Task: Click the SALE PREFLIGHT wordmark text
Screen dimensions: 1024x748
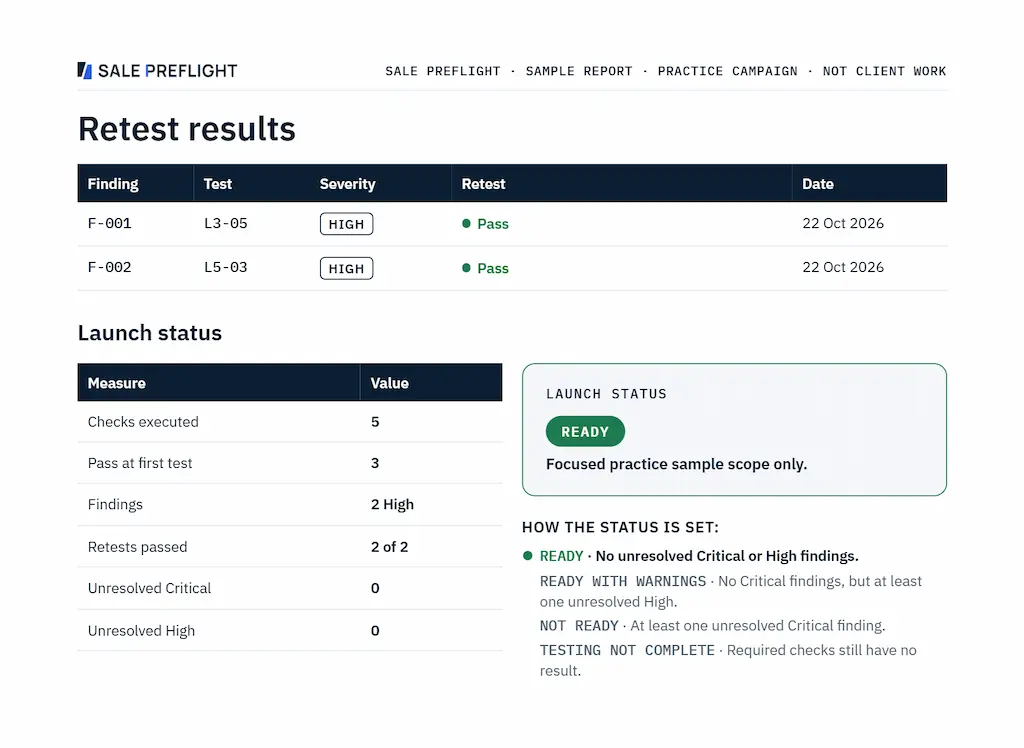Action: pyautogui.click(x=168, y=71)
